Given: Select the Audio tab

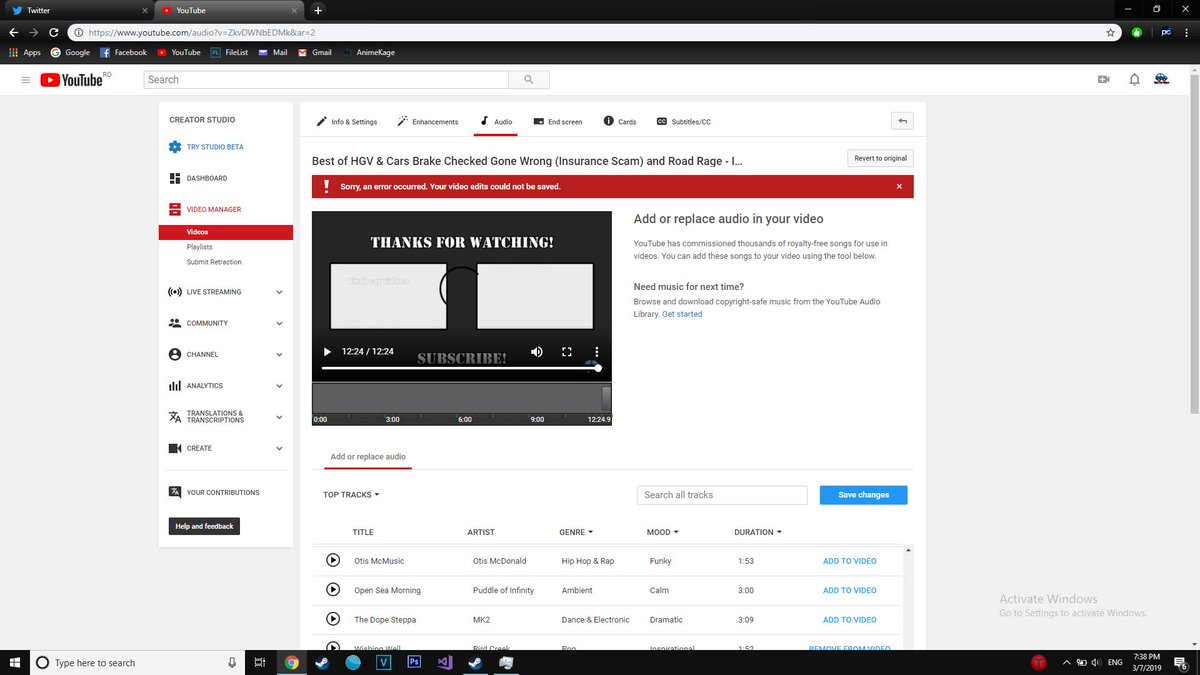Looking at the screenshot, I should tap(496, 122).
